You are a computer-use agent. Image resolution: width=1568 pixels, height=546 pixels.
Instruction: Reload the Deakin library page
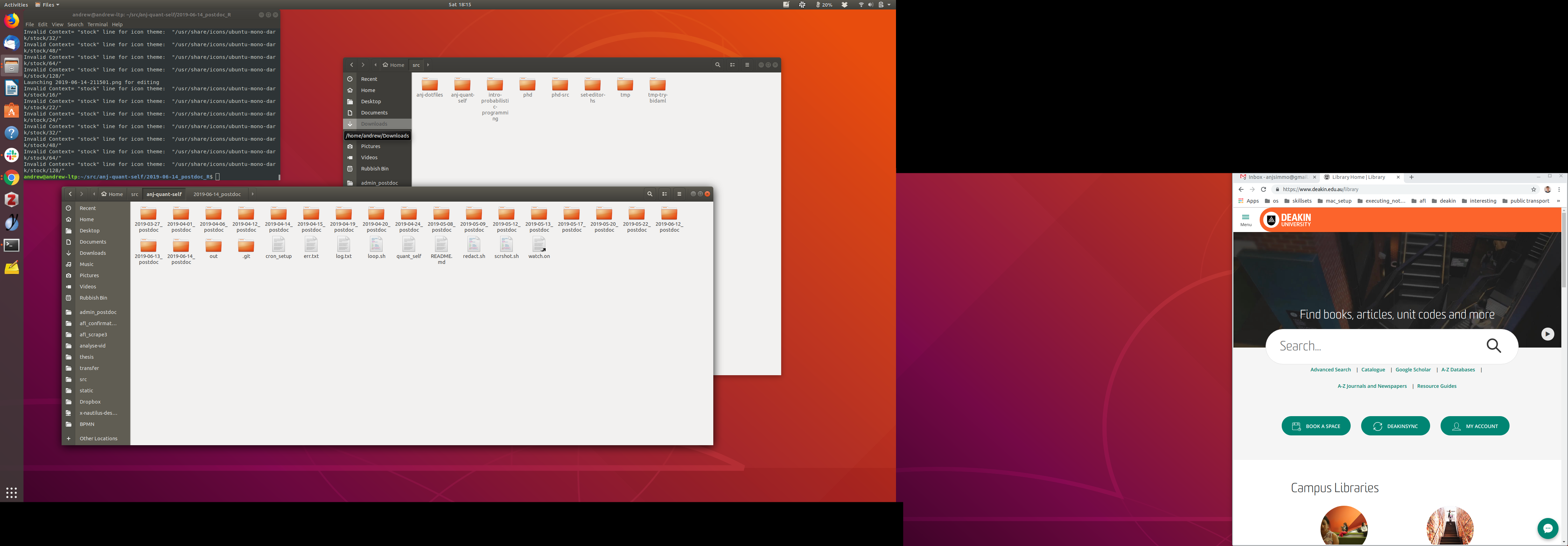click(x=1263, y=189)
